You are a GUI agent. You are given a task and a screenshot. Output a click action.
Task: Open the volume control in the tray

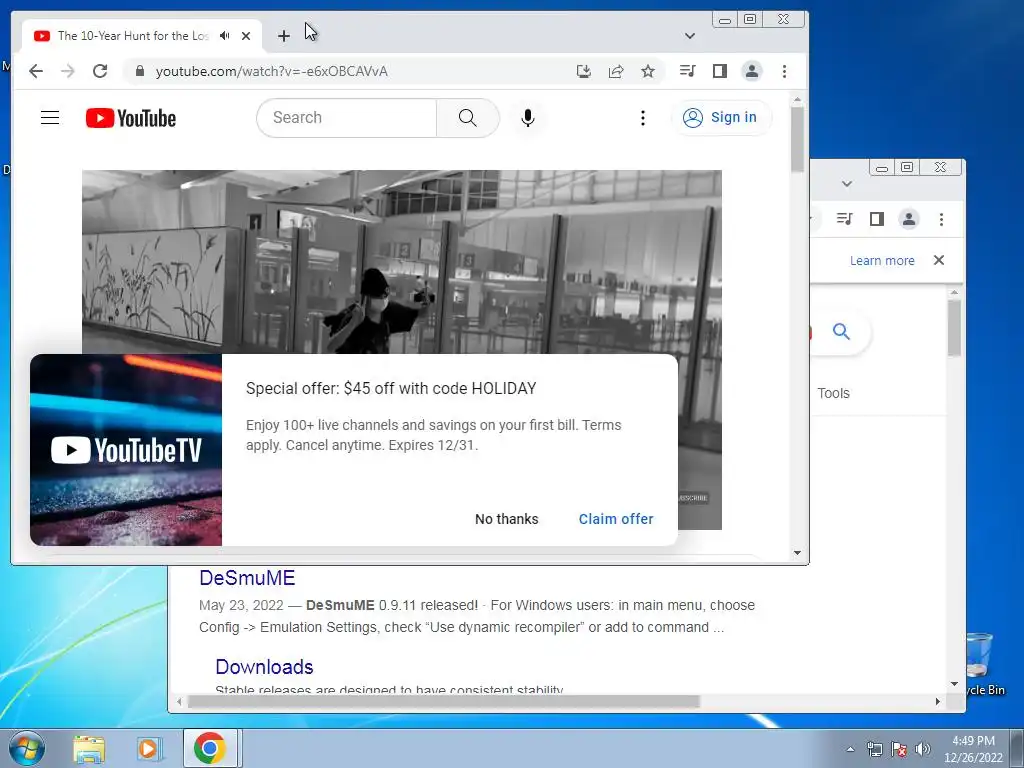point(923,749)
